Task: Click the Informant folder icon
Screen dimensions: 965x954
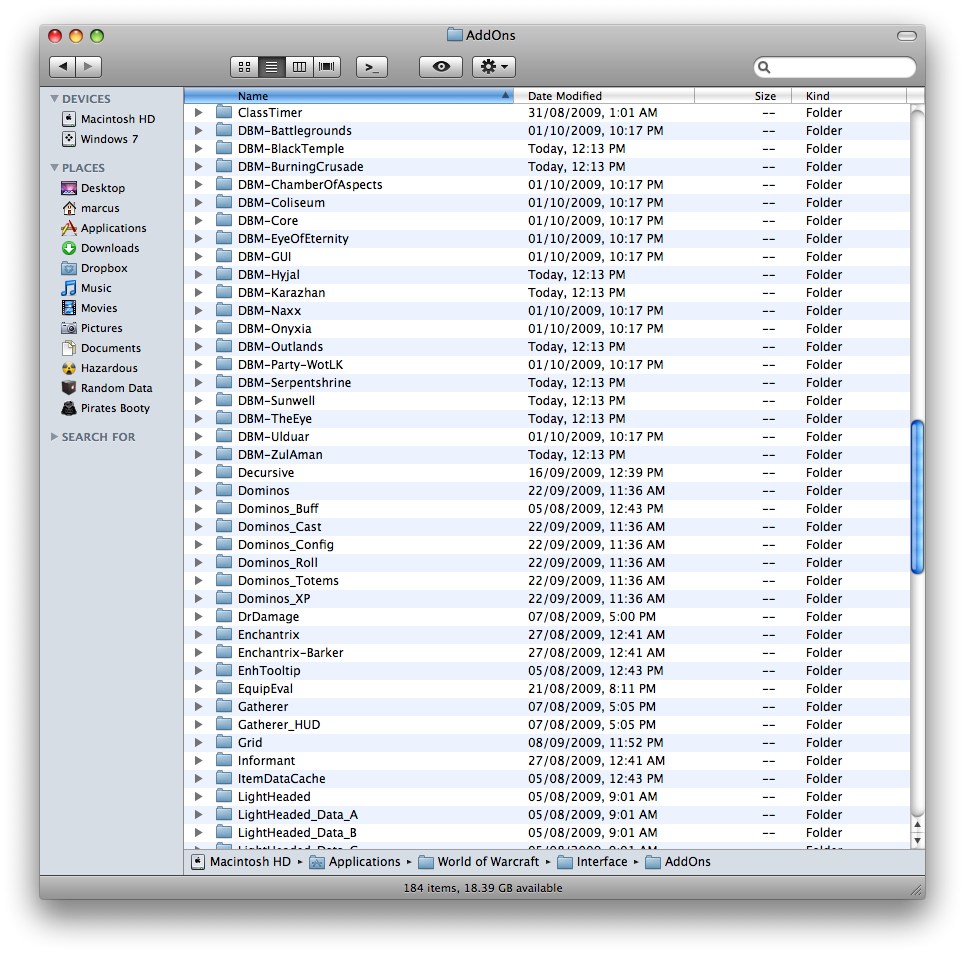Action: point(224,760)
